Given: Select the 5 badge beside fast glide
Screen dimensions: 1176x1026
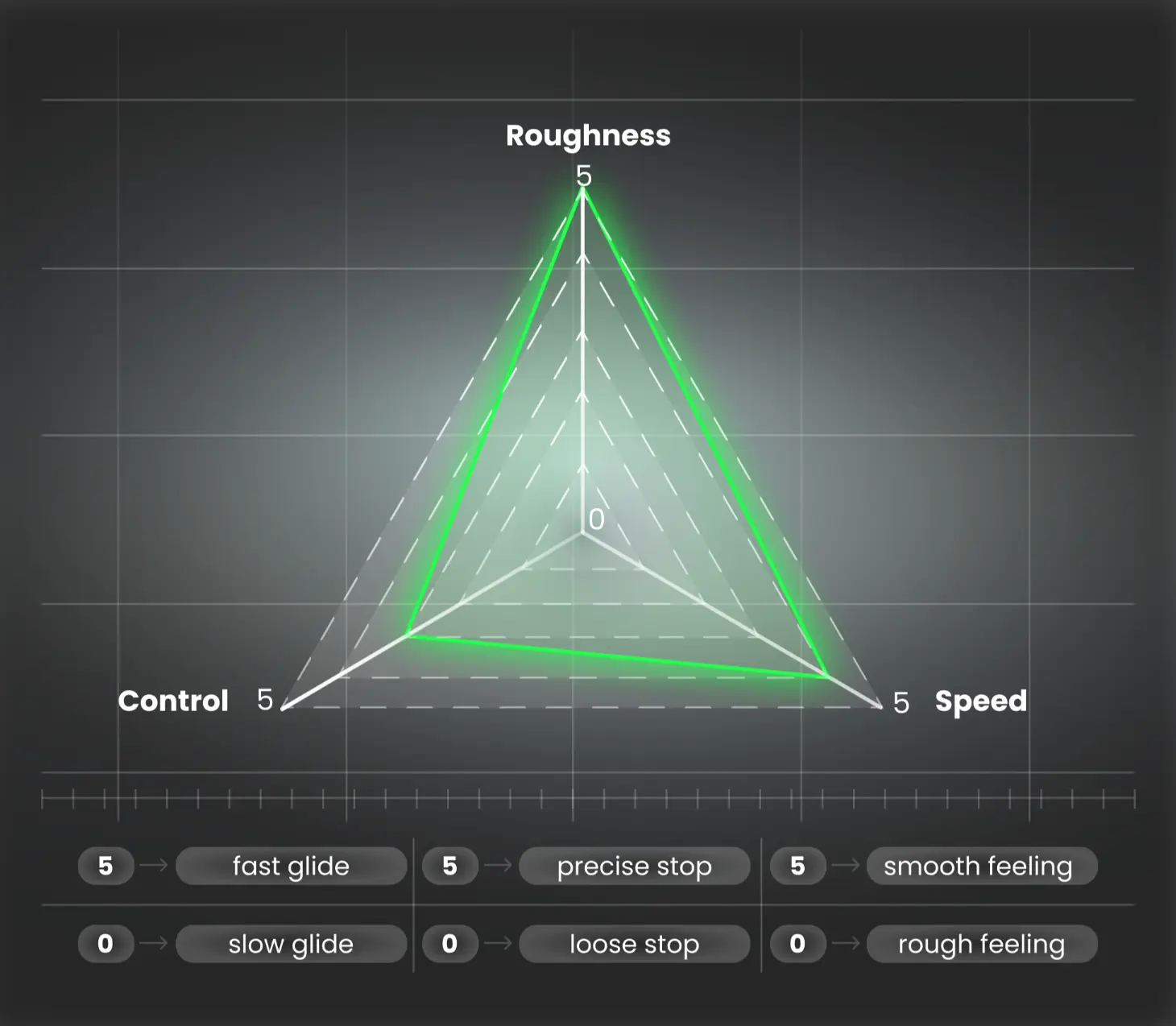Looking at the screenshot, I should pos(106,866).
